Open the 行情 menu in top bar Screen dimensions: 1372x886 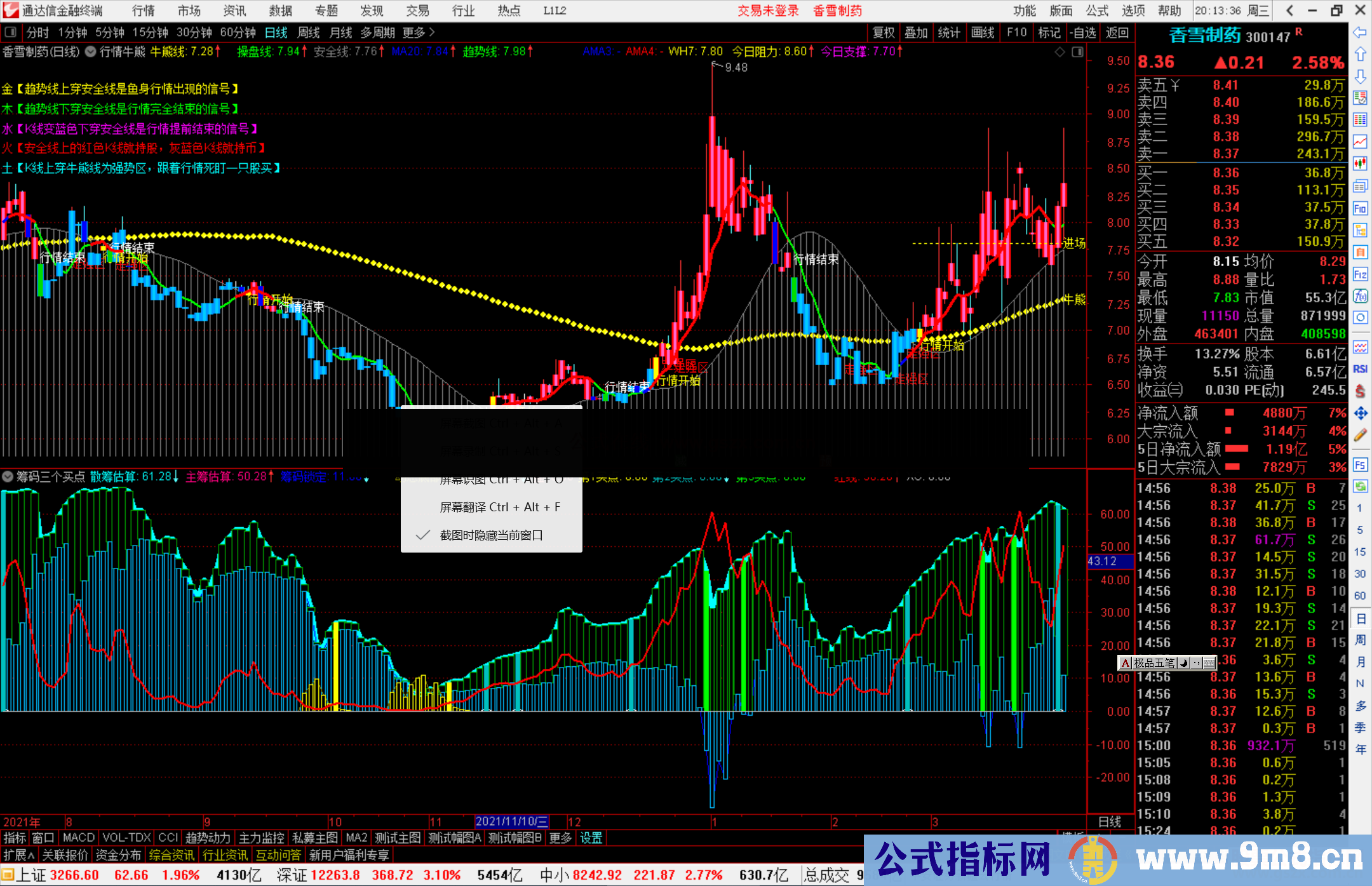tap(143, 11)
